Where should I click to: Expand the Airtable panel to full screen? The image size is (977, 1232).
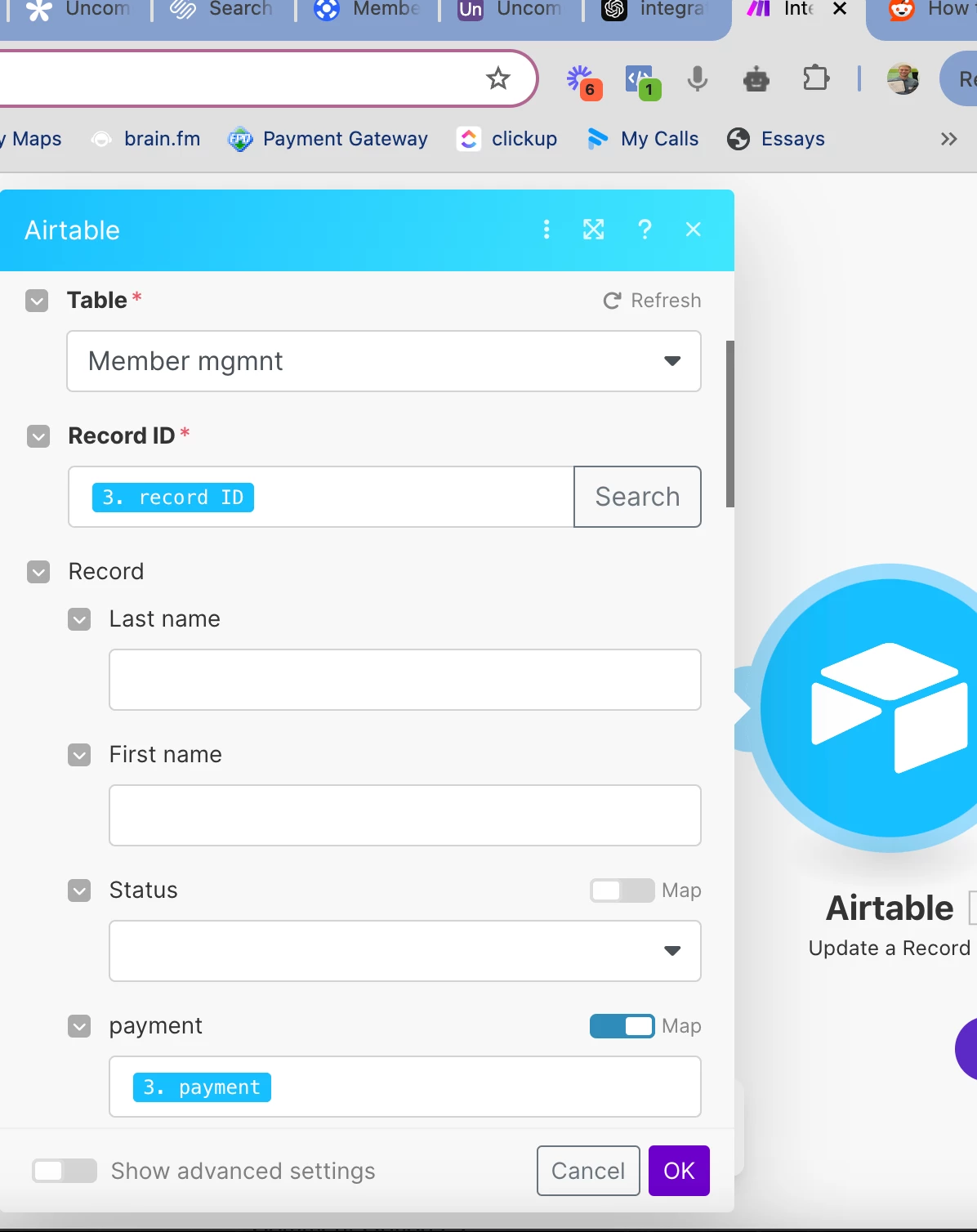(x=594, y=230)
